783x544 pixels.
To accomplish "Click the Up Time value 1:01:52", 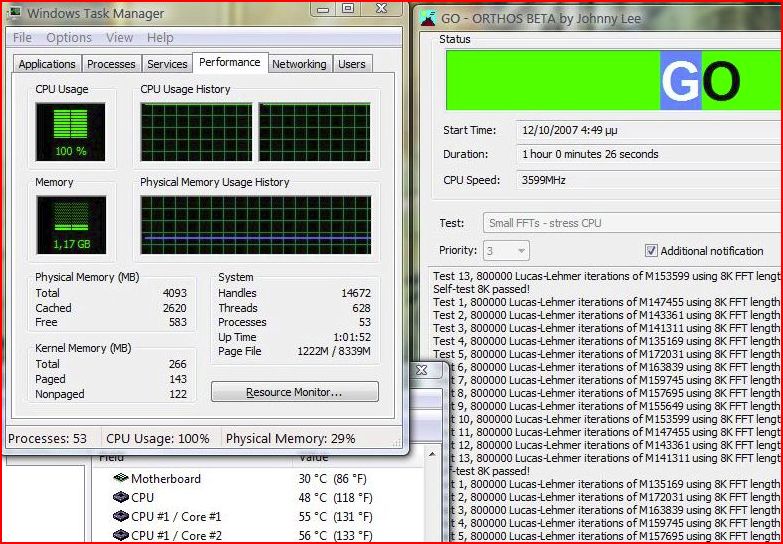I will coord(352,337).
